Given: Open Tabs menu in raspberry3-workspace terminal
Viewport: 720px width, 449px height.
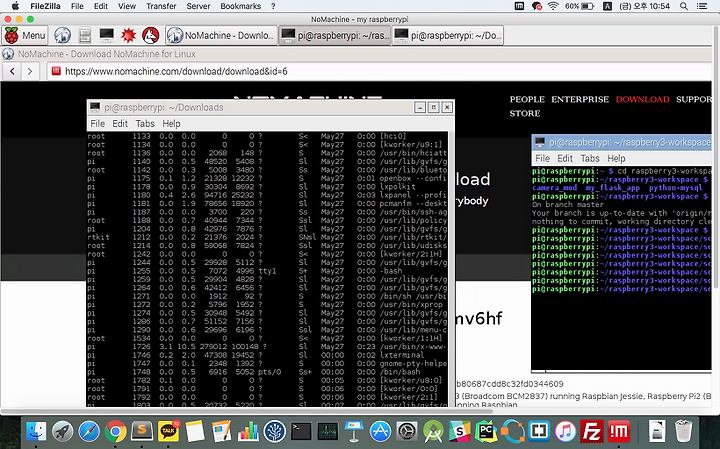Looking at the screenshot, I should click(x=590, y=158).
